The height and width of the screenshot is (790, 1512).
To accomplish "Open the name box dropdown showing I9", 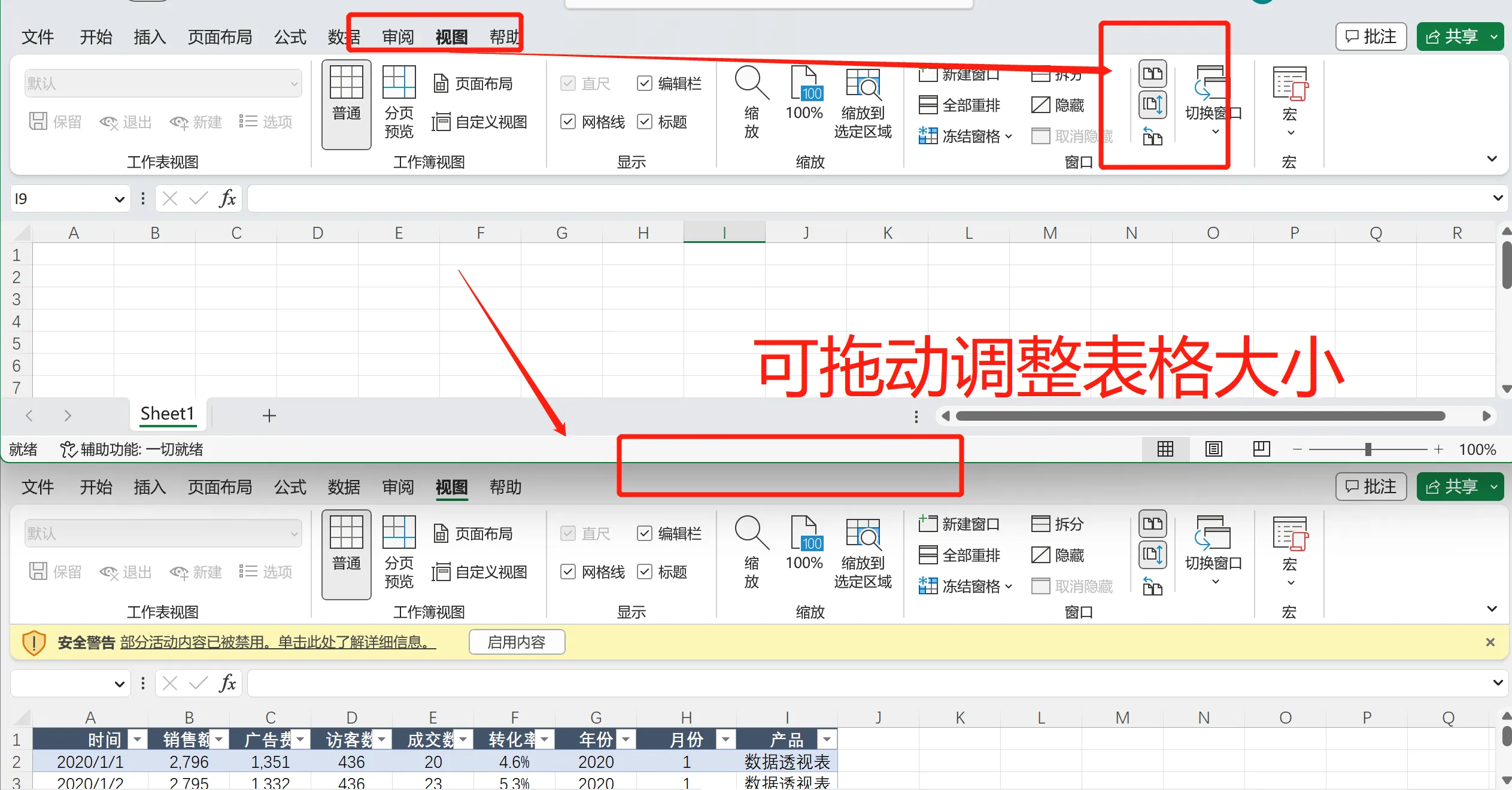I will click(119, 199).
